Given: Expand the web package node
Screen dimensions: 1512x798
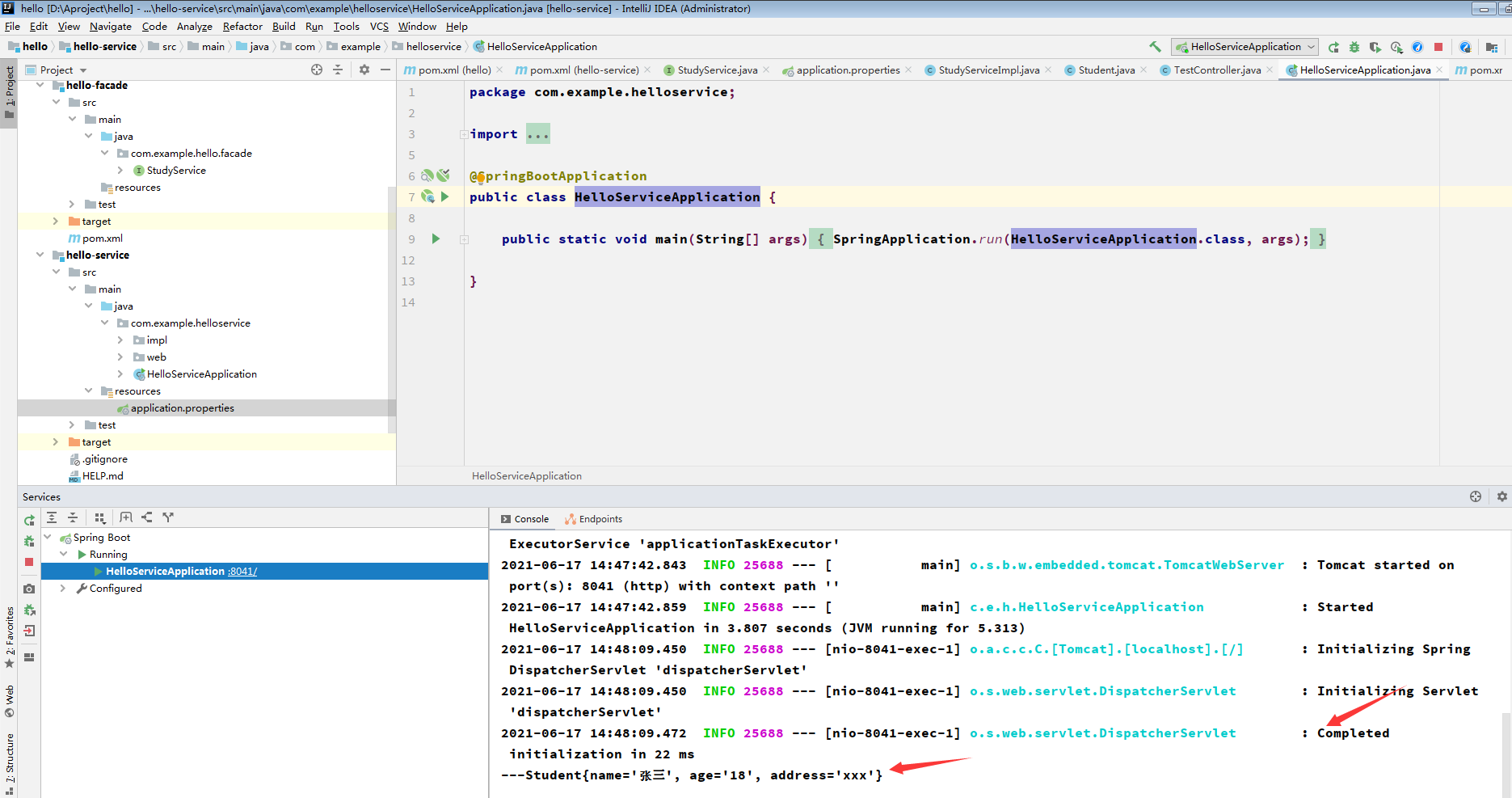Looking at the screenshot, I should point(120,357).
